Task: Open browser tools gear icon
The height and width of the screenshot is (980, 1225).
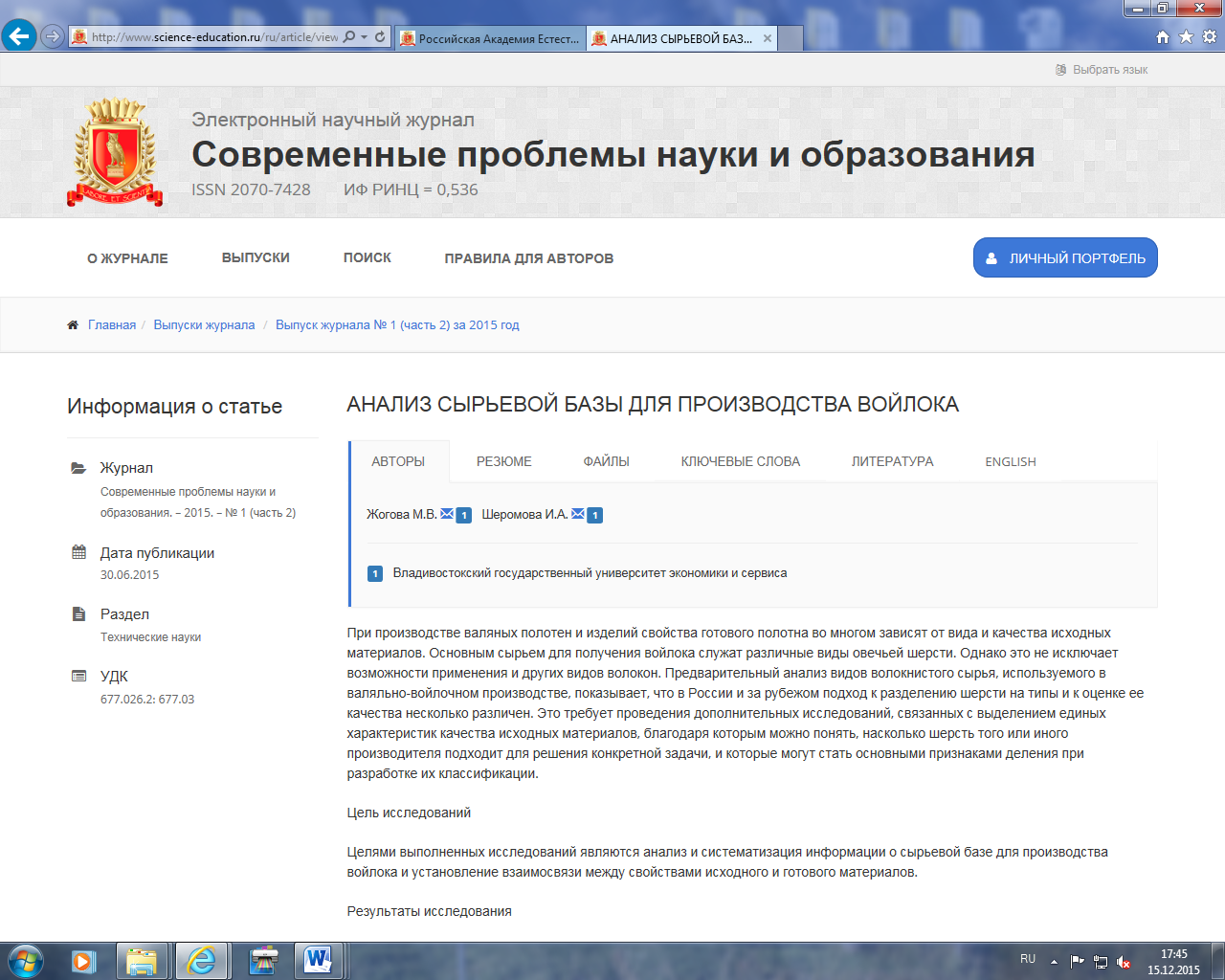Action: [1210, 36]
